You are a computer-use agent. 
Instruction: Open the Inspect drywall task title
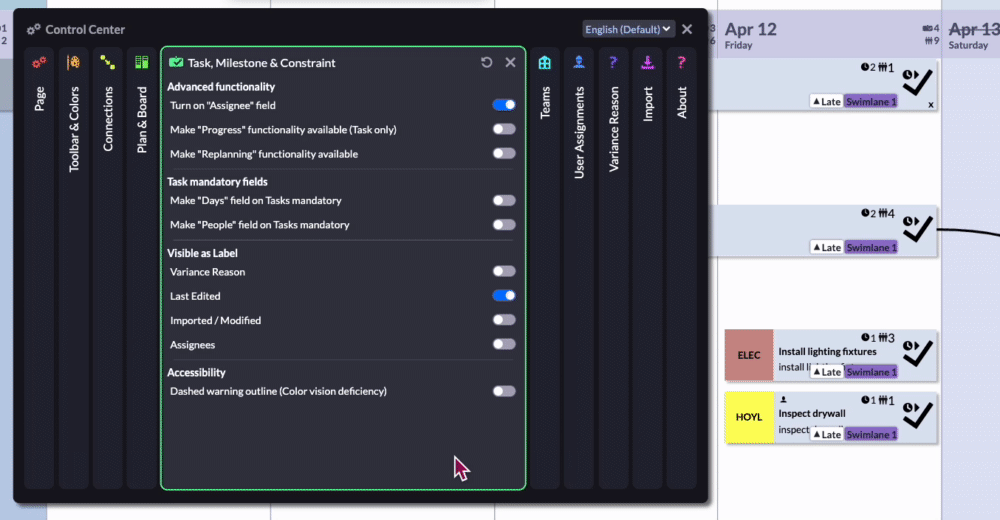812,413
